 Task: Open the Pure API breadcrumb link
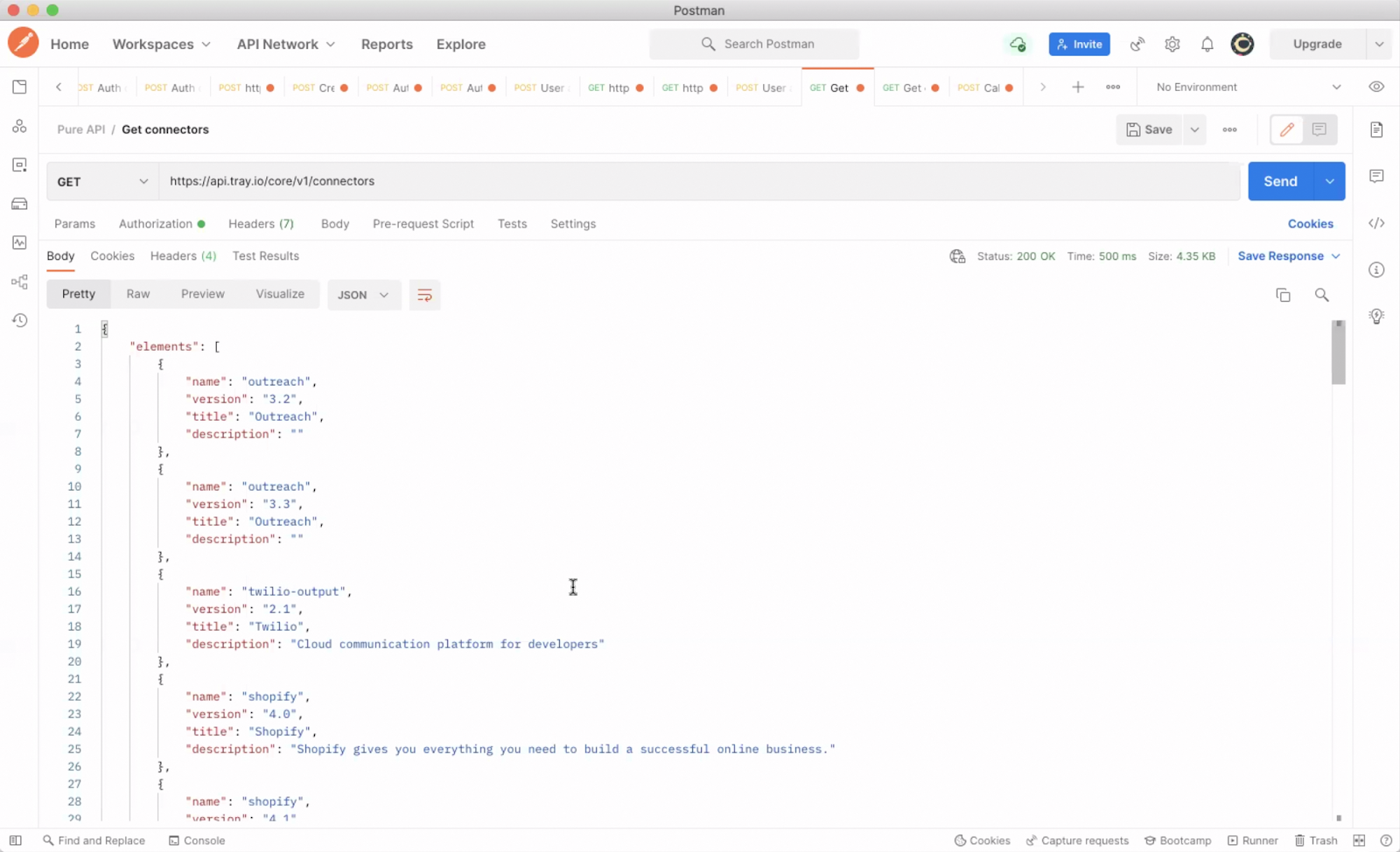pos(81,129)
